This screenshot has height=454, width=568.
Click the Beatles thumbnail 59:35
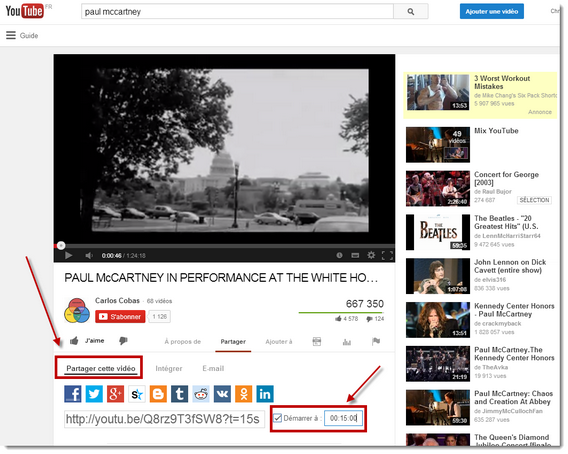click(x=438, y=232)
